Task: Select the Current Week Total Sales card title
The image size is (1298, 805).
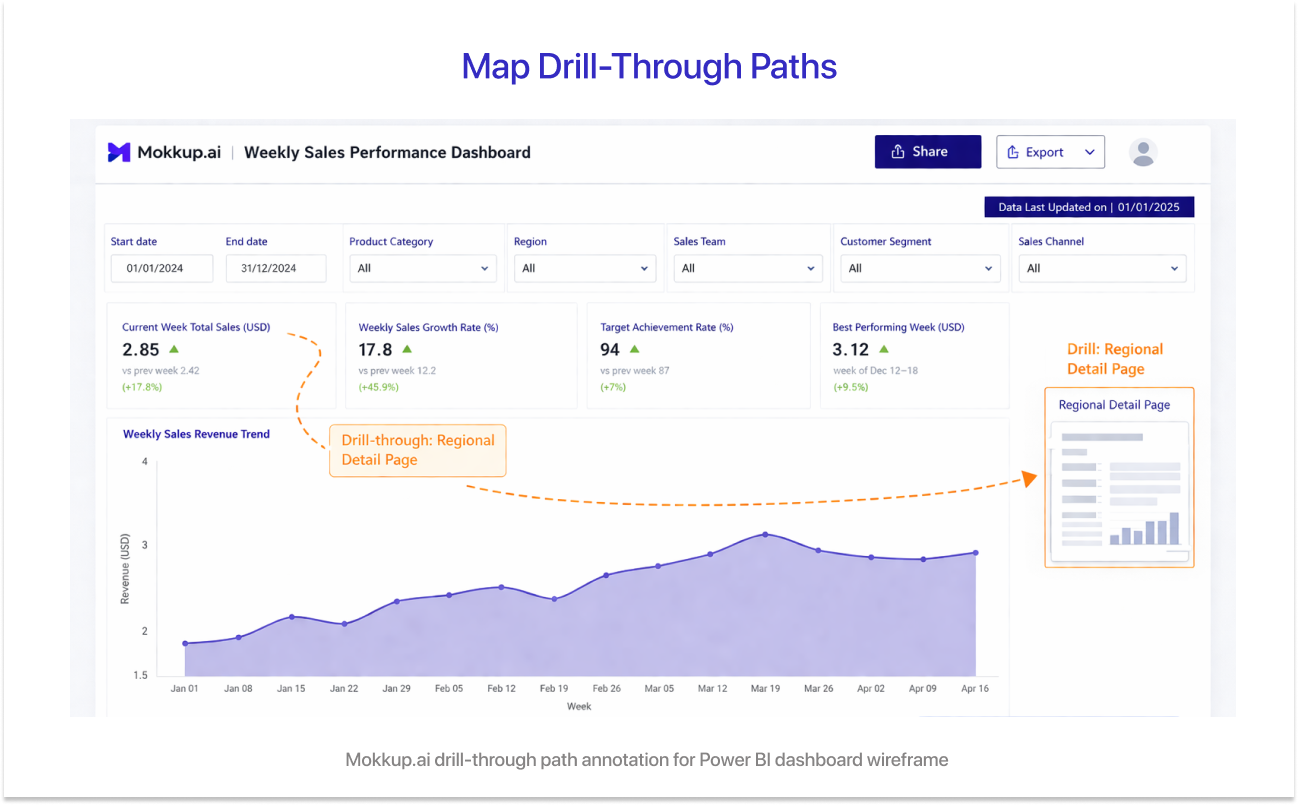Action: 196,327
